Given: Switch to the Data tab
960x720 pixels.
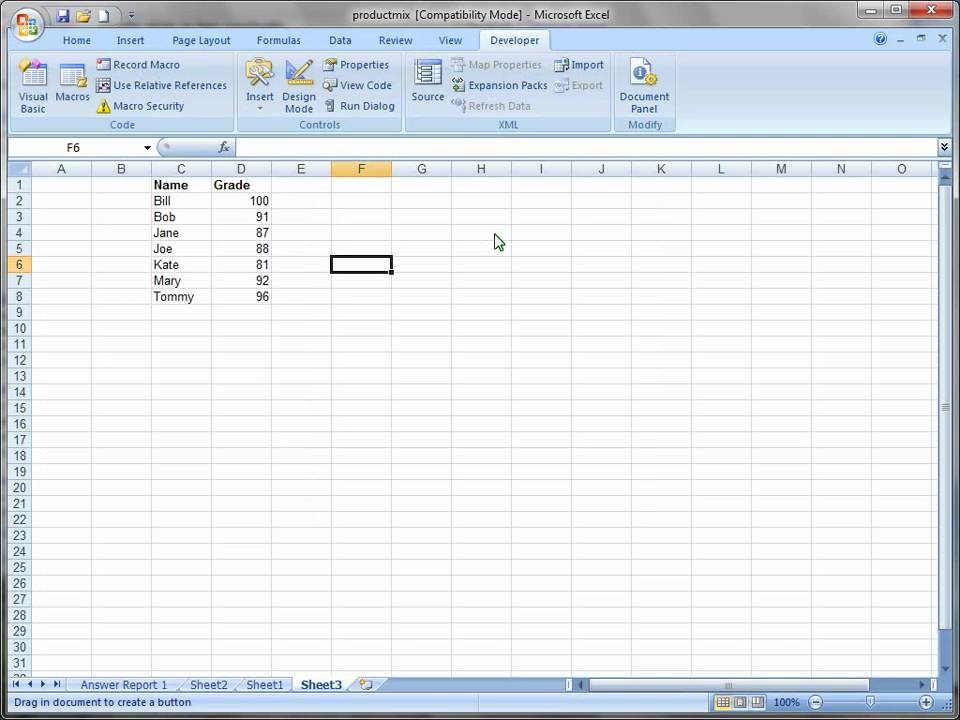Looking at the screenshot, I should click(x=340, y=40).
